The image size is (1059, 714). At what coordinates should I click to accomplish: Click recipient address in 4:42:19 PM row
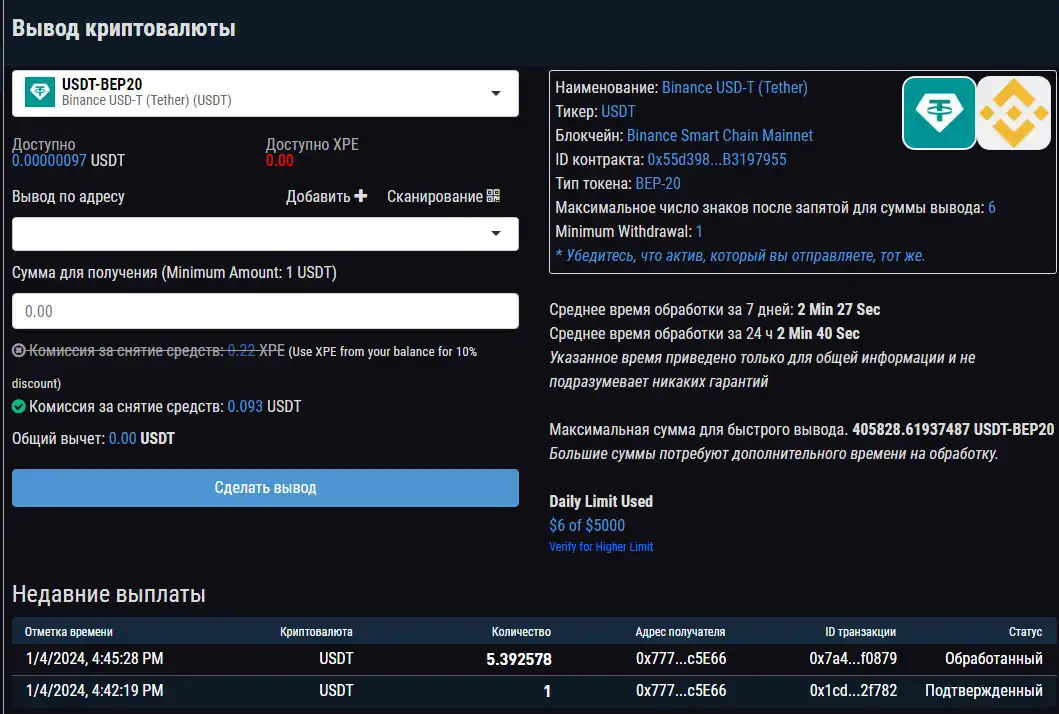point(681,690)
